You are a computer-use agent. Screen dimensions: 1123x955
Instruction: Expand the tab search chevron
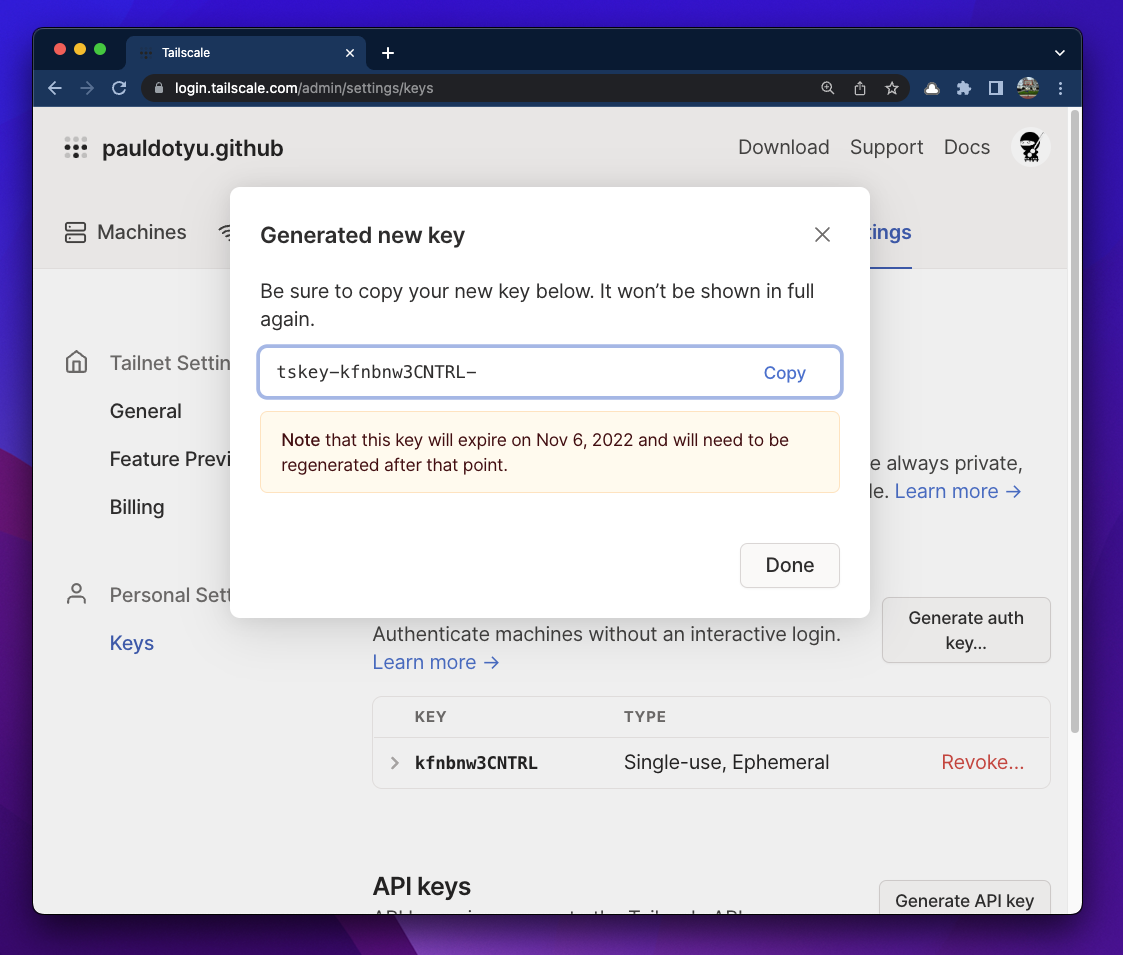coord(1060,52)
